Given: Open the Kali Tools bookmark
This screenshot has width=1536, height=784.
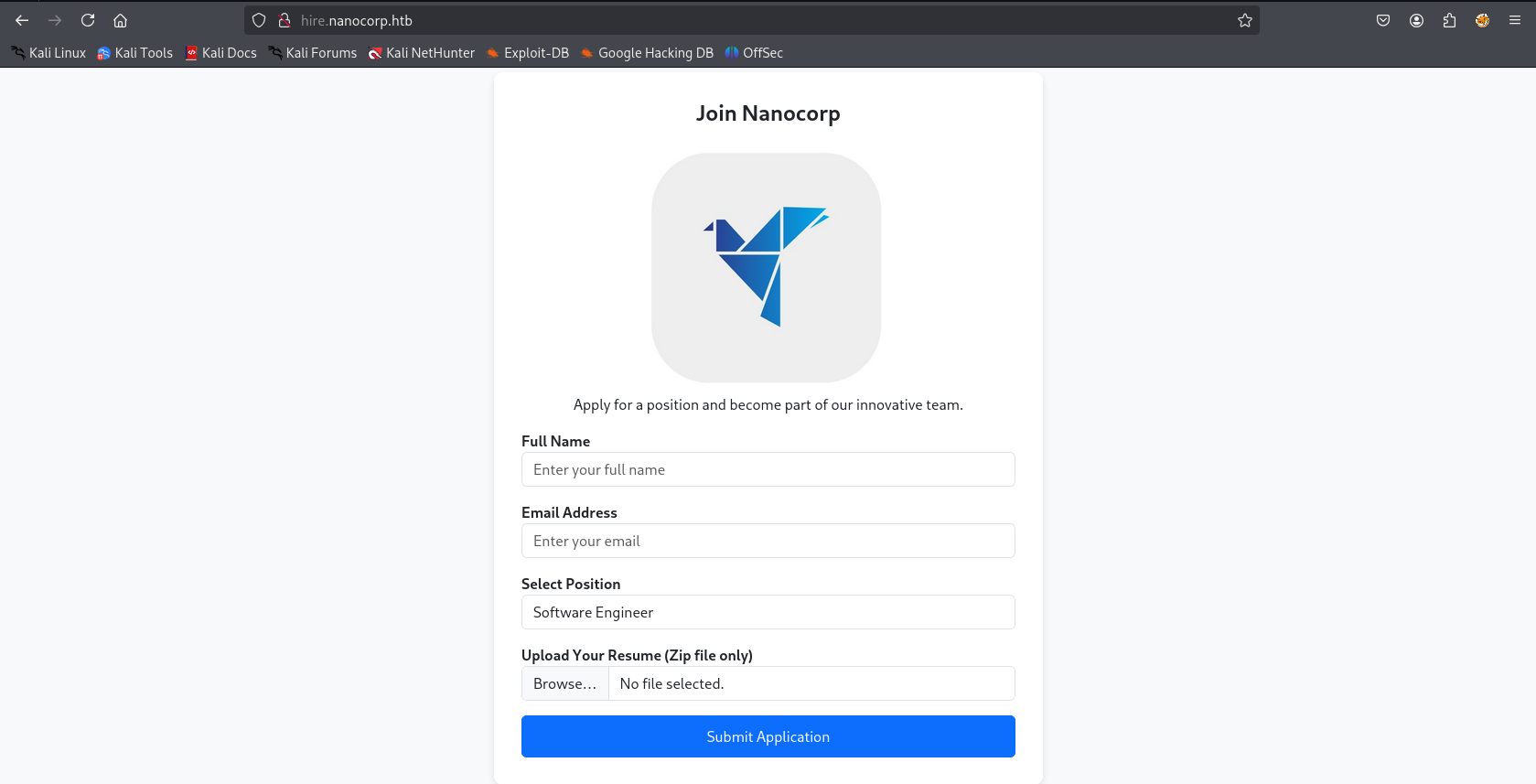Looking at the screenshot, I should pos(135,53).
